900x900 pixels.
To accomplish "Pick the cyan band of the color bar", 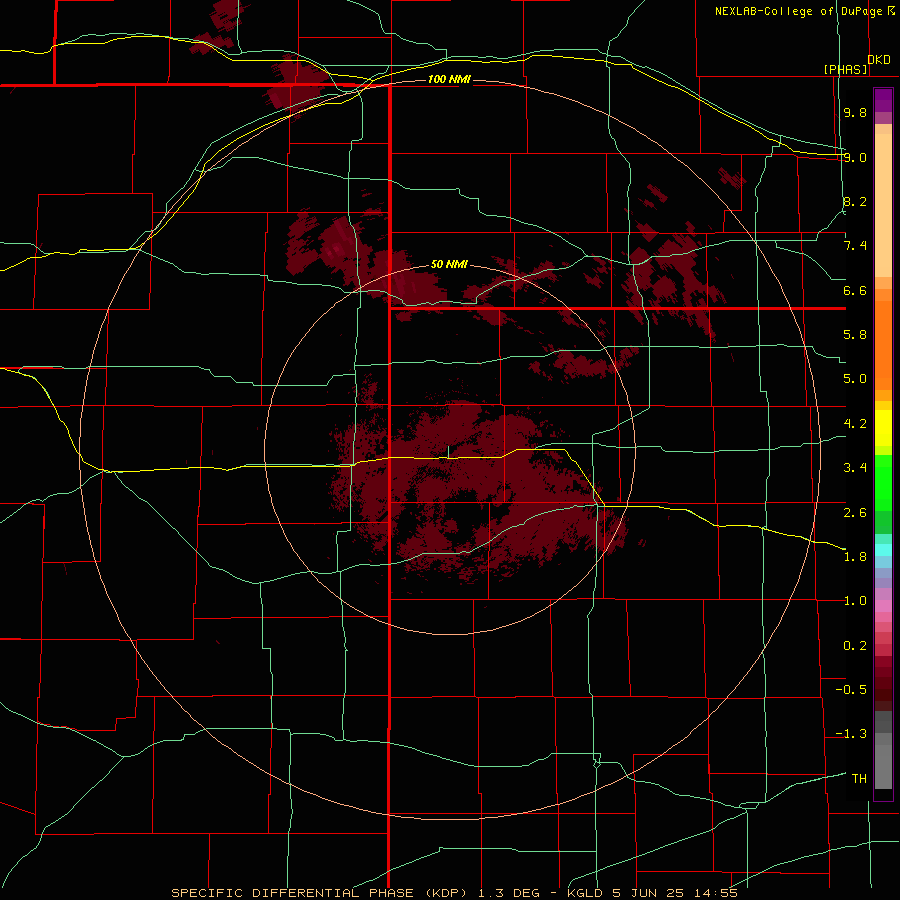I will tap(883, 550).
